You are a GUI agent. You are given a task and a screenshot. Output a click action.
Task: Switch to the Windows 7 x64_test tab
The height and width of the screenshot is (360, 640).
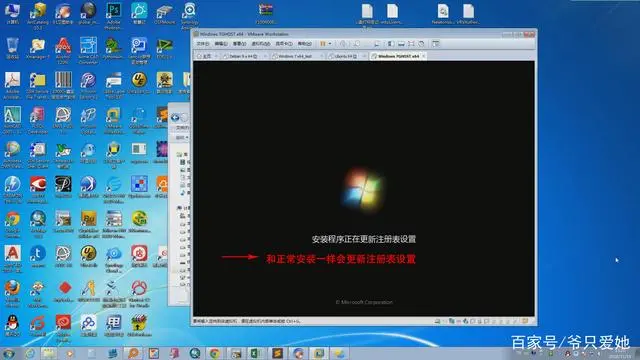[x=295, y=56]
